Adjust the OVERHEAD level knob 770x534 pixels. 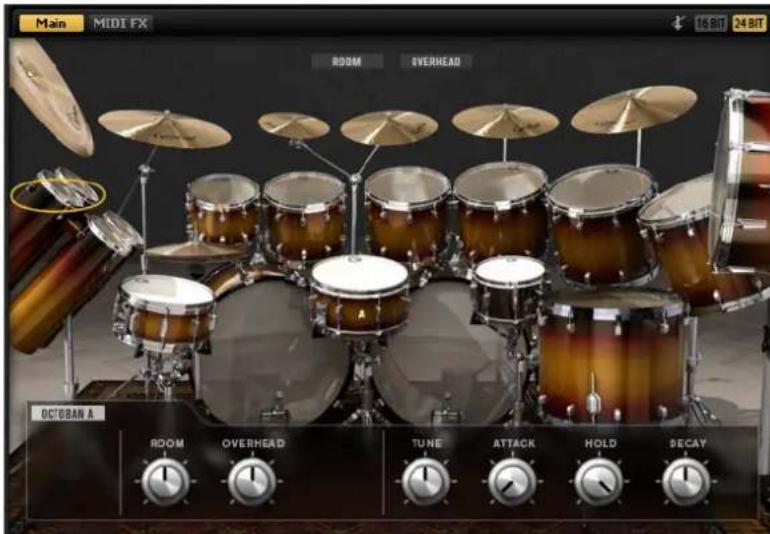pos(251,481)
